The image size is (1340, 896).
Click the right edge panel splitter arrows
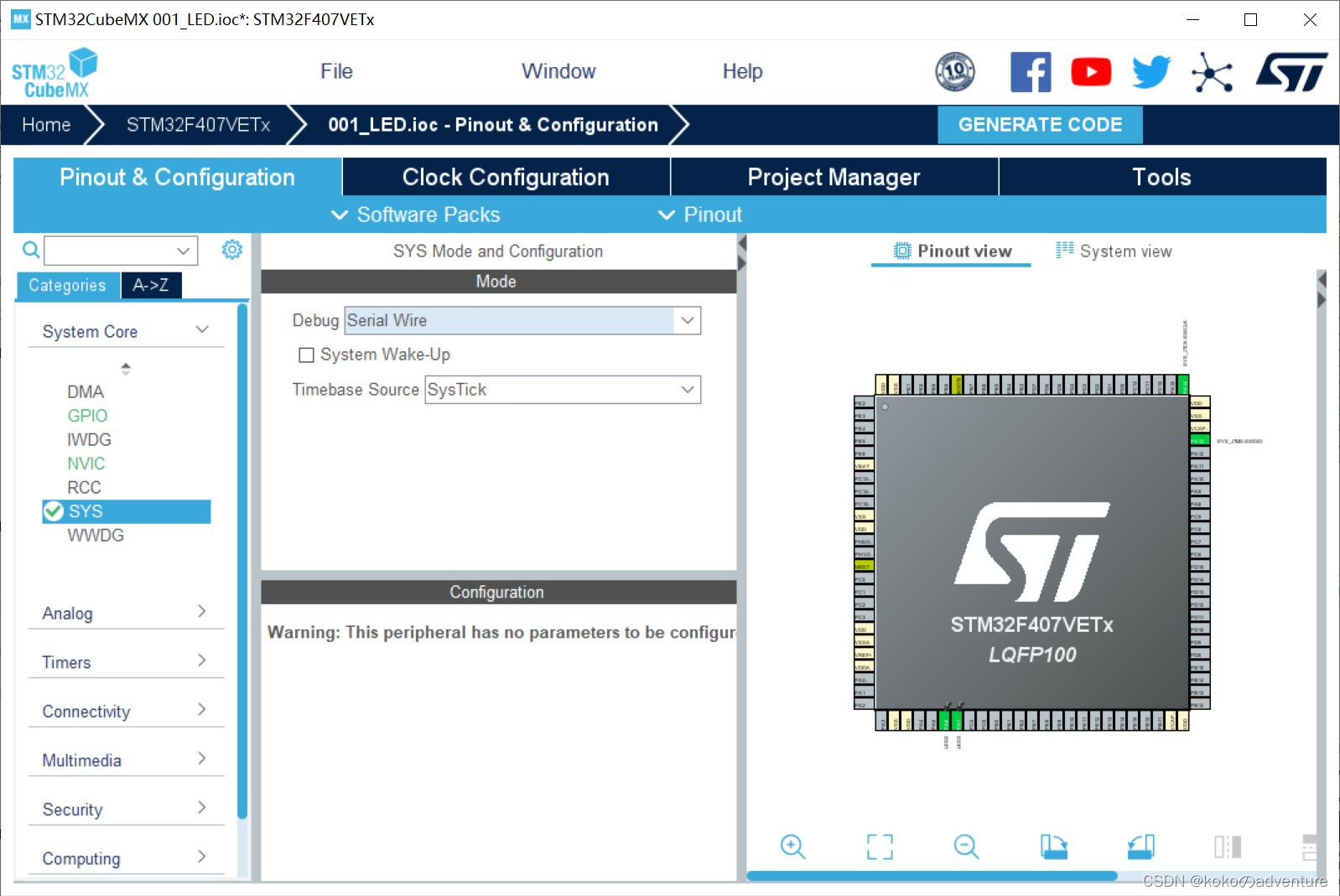point(1322,289)
